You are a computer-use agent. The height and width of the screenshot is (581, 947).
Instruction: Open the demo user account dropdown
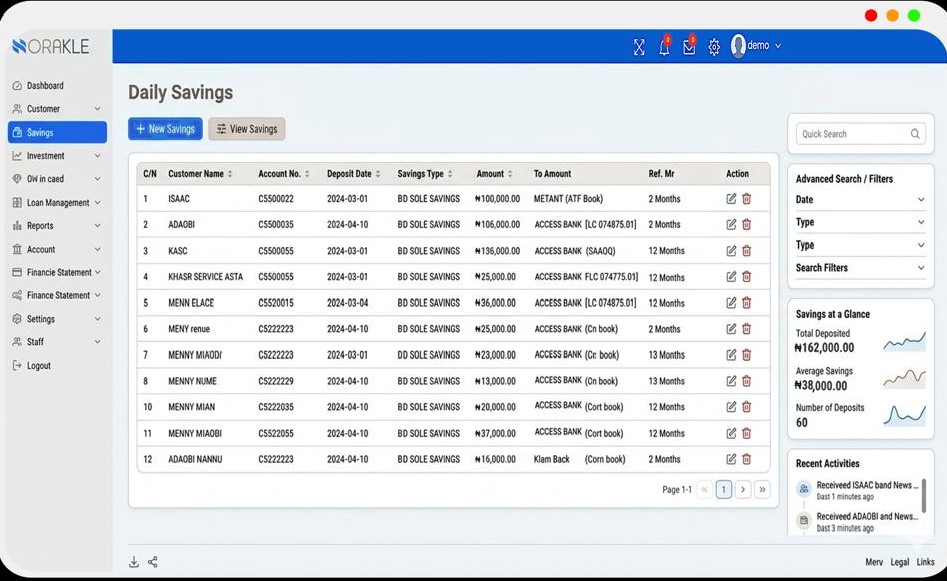[x=756, y=46]
